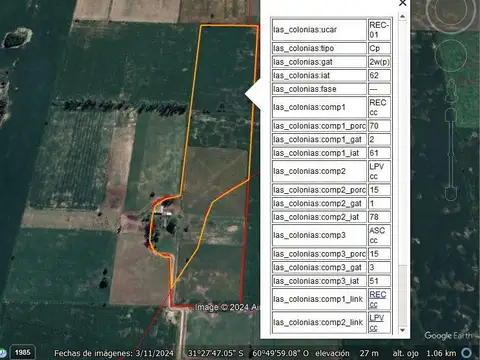Click the las_colonias:comp3_porc label cell
This screenshot has width=480, height=360.
[x=319, y=254]
